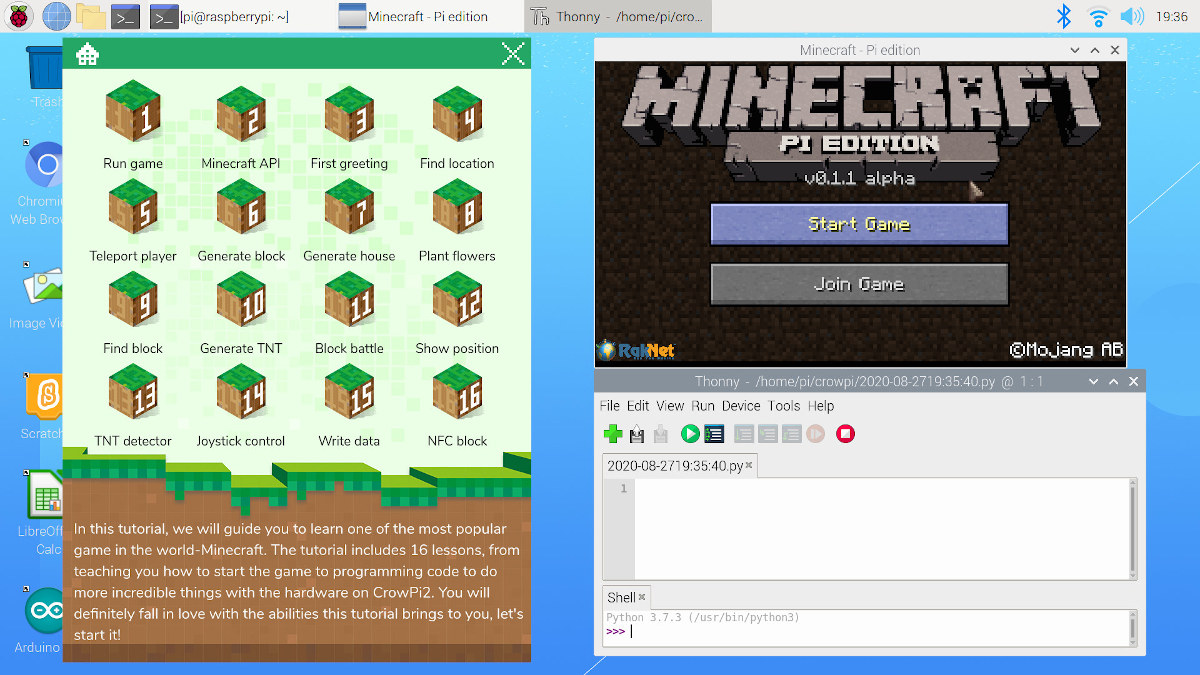Open lesson 11 Block battle icon

coord(349,300)
